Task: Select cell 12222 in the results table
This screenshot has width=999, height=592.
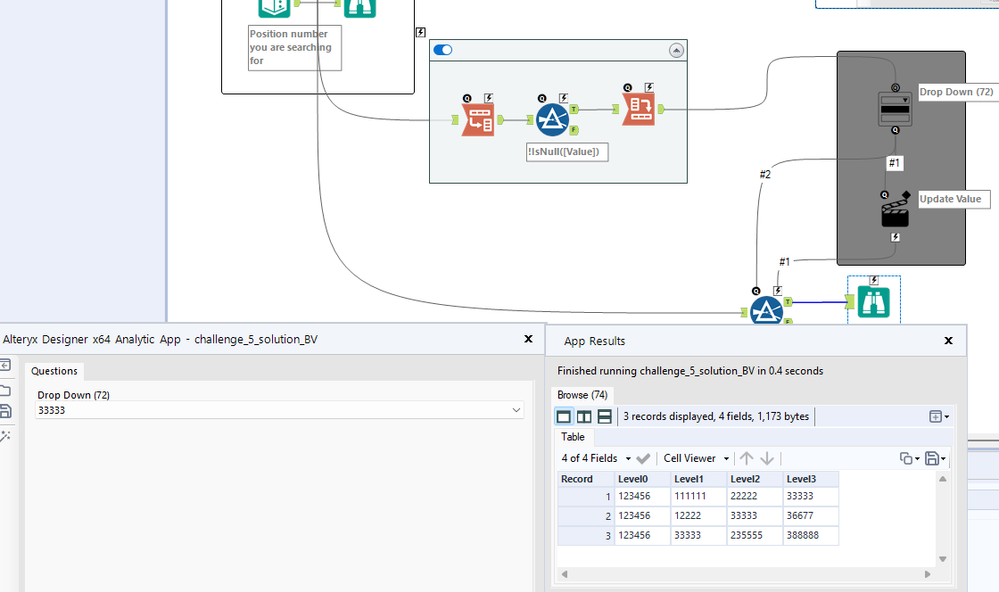Action: [x=698, y=516]
